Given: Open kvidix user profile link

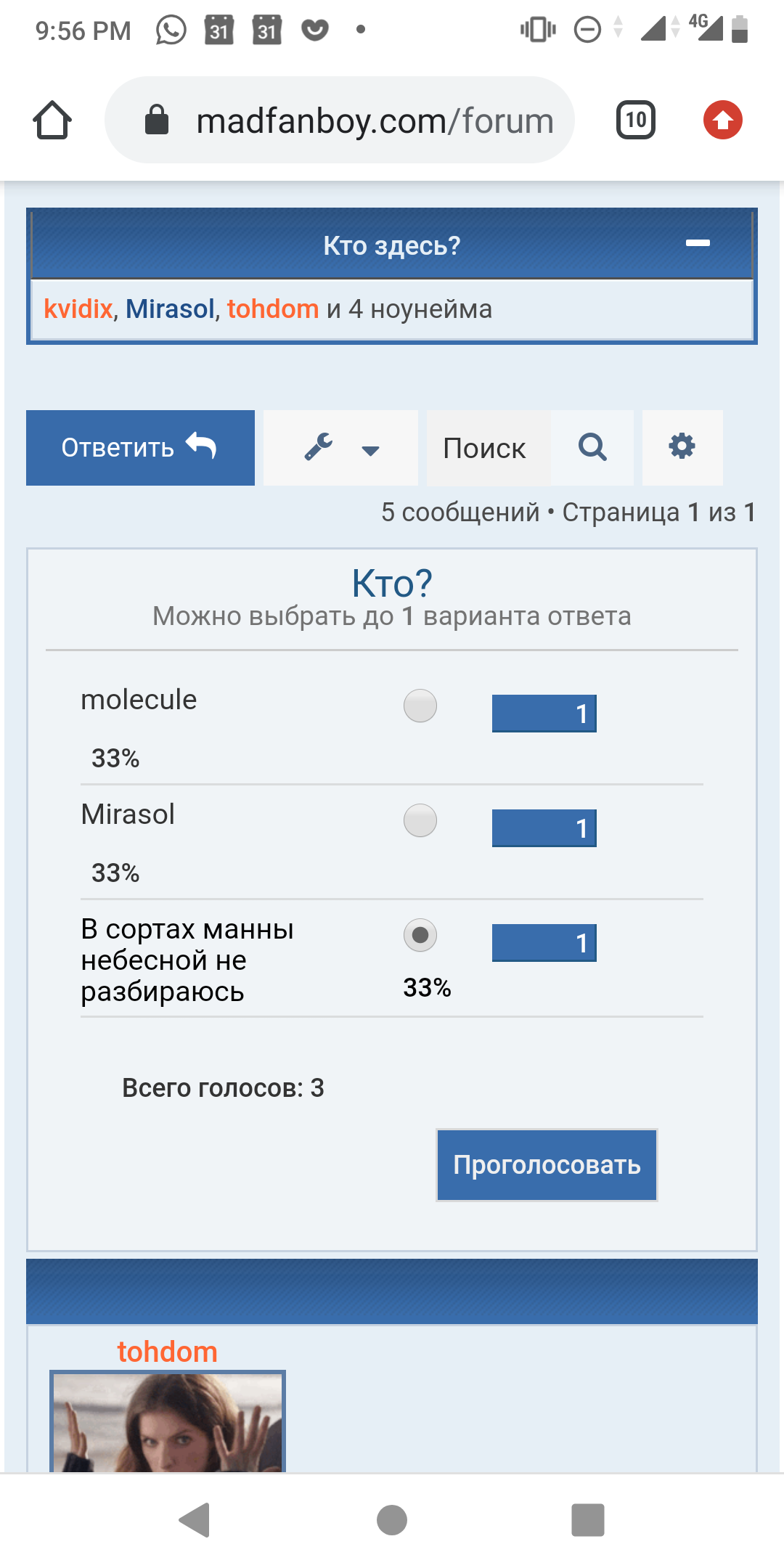Looking at the screenshot, I should (78, 309).
